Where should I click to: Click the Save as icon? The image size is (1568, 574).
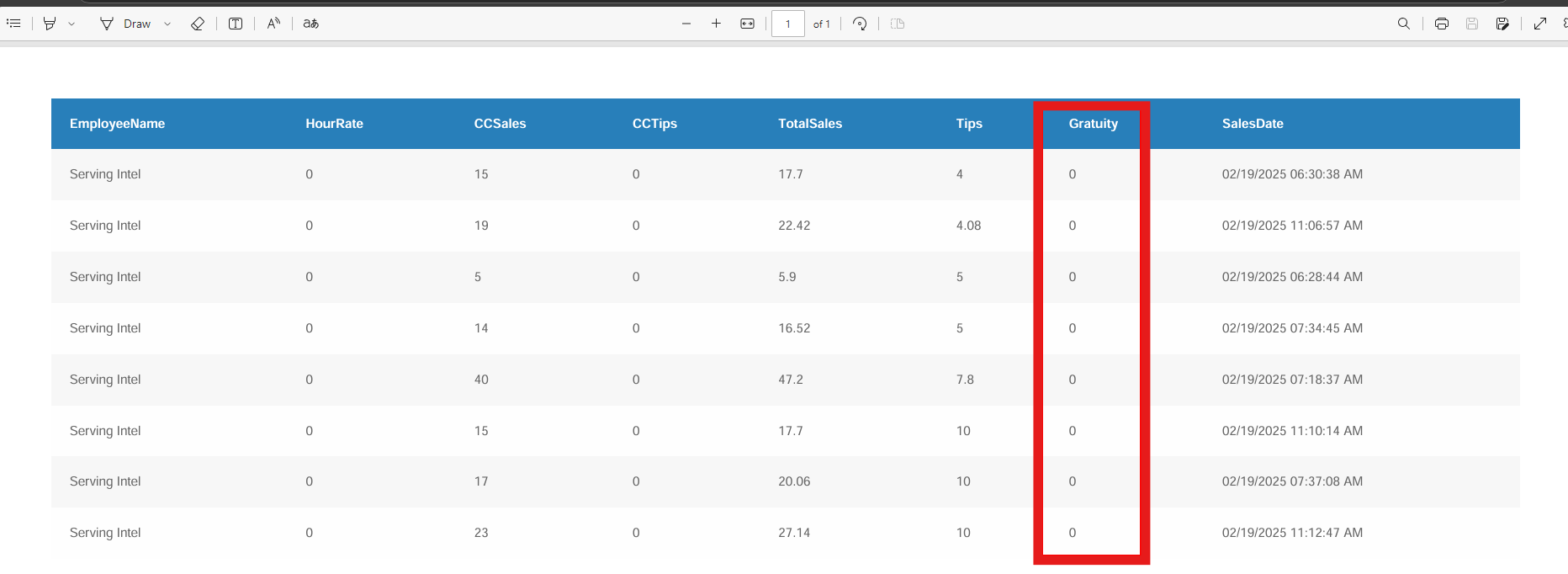(x=1502, y=24)
